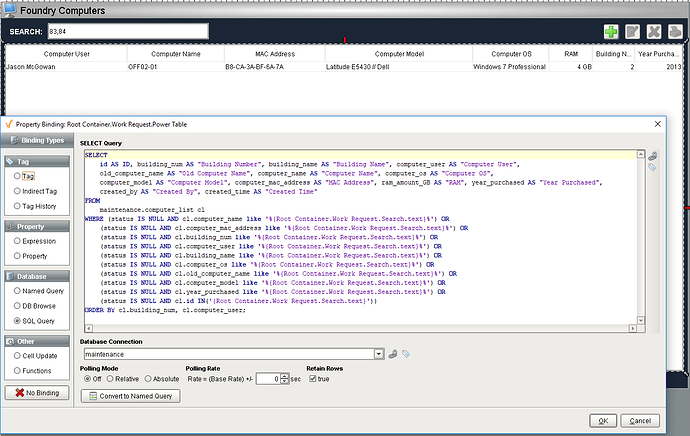
Task: Click the Windows 7 Professional cell
Action: click(510, 67)
